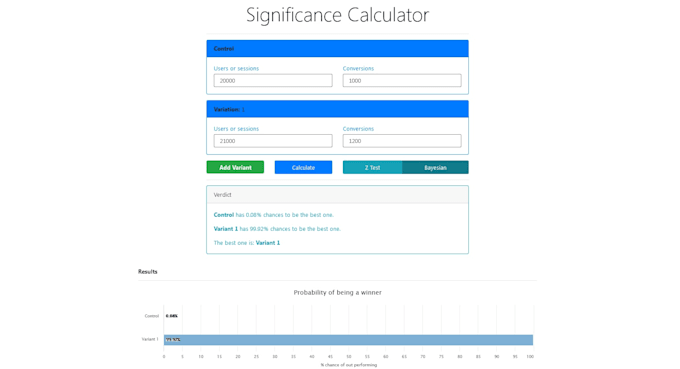Click the Control label on chart axis
The height and width of the screenshot is (369, 680).
pos(152,316)
